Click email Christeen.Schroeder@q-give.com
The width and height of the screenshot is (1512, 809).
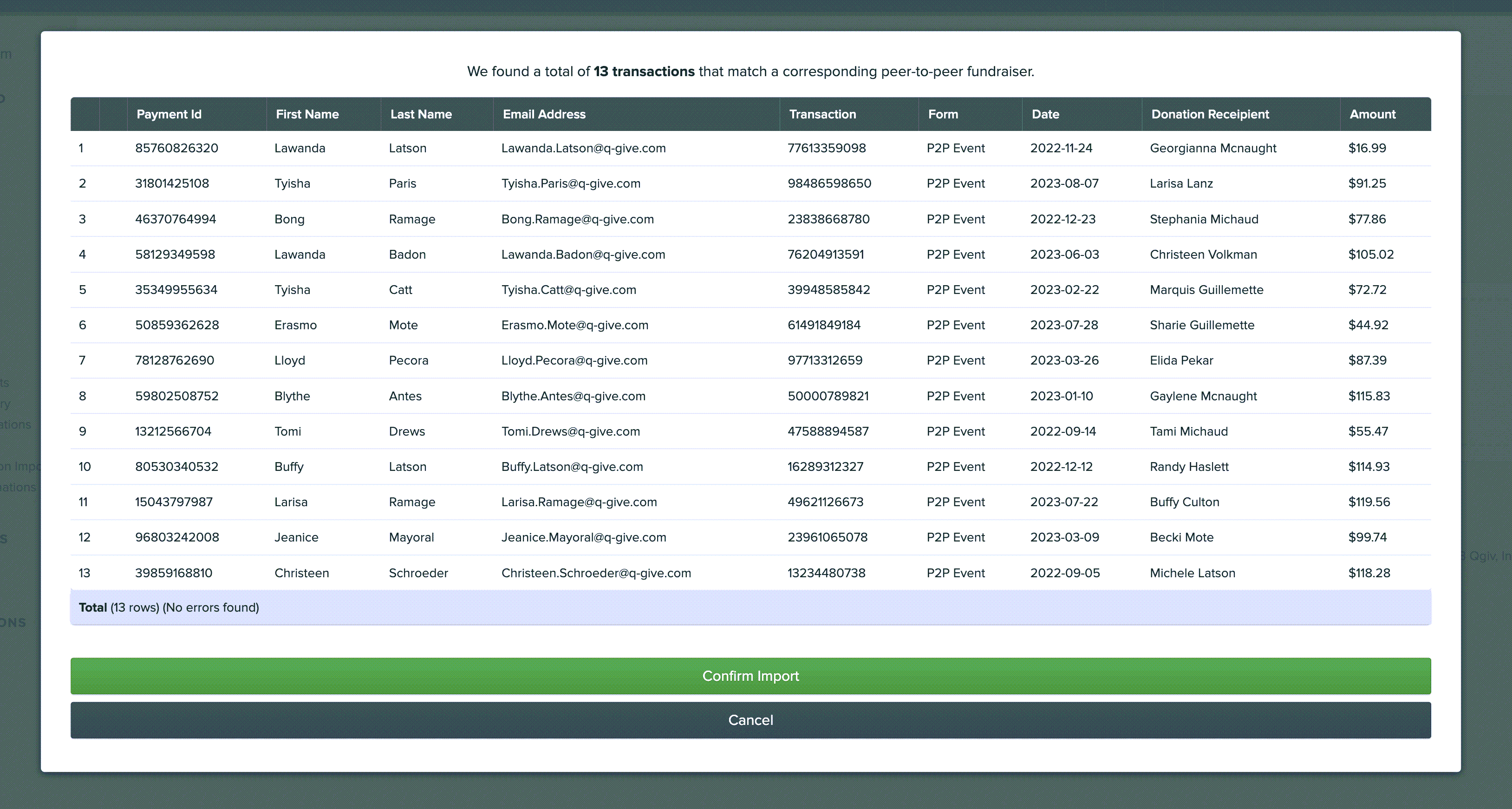(x=596, y=573)
